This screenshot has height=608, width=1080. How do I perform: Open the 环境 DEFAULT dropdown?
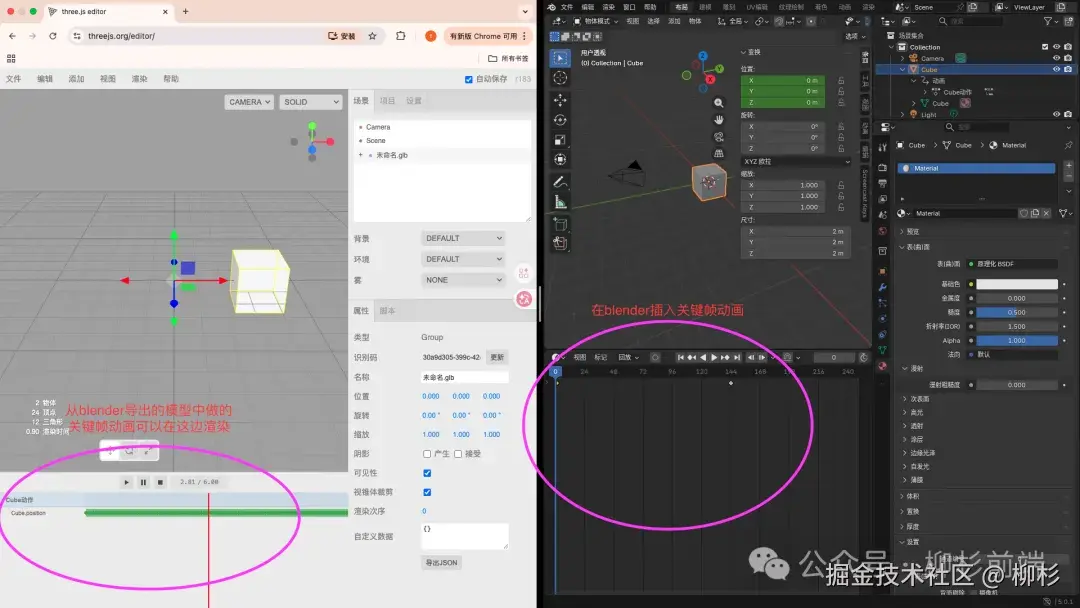463,260
